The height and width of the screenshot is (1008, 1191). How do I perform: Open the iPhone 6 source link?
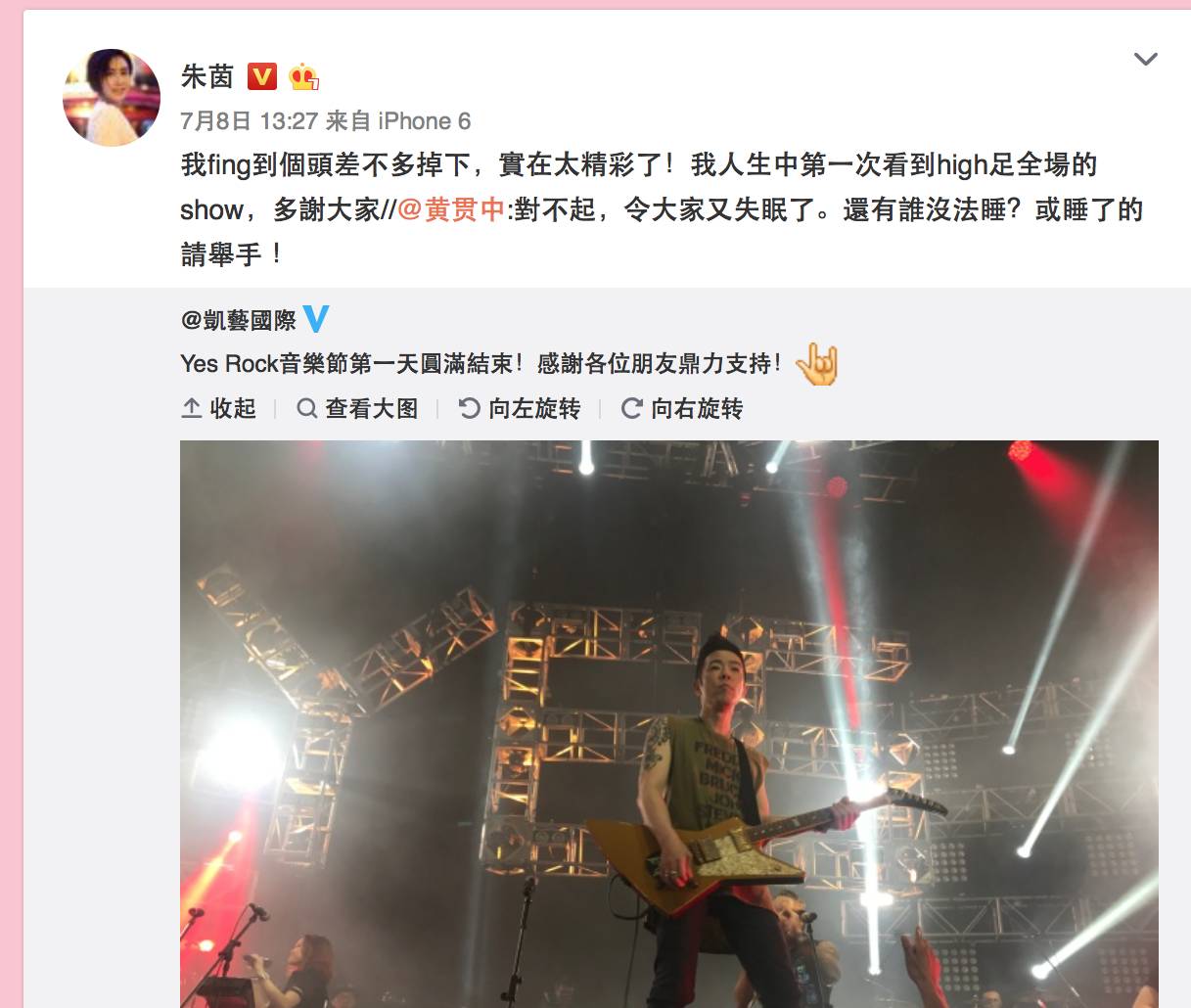tap(425, 121)
